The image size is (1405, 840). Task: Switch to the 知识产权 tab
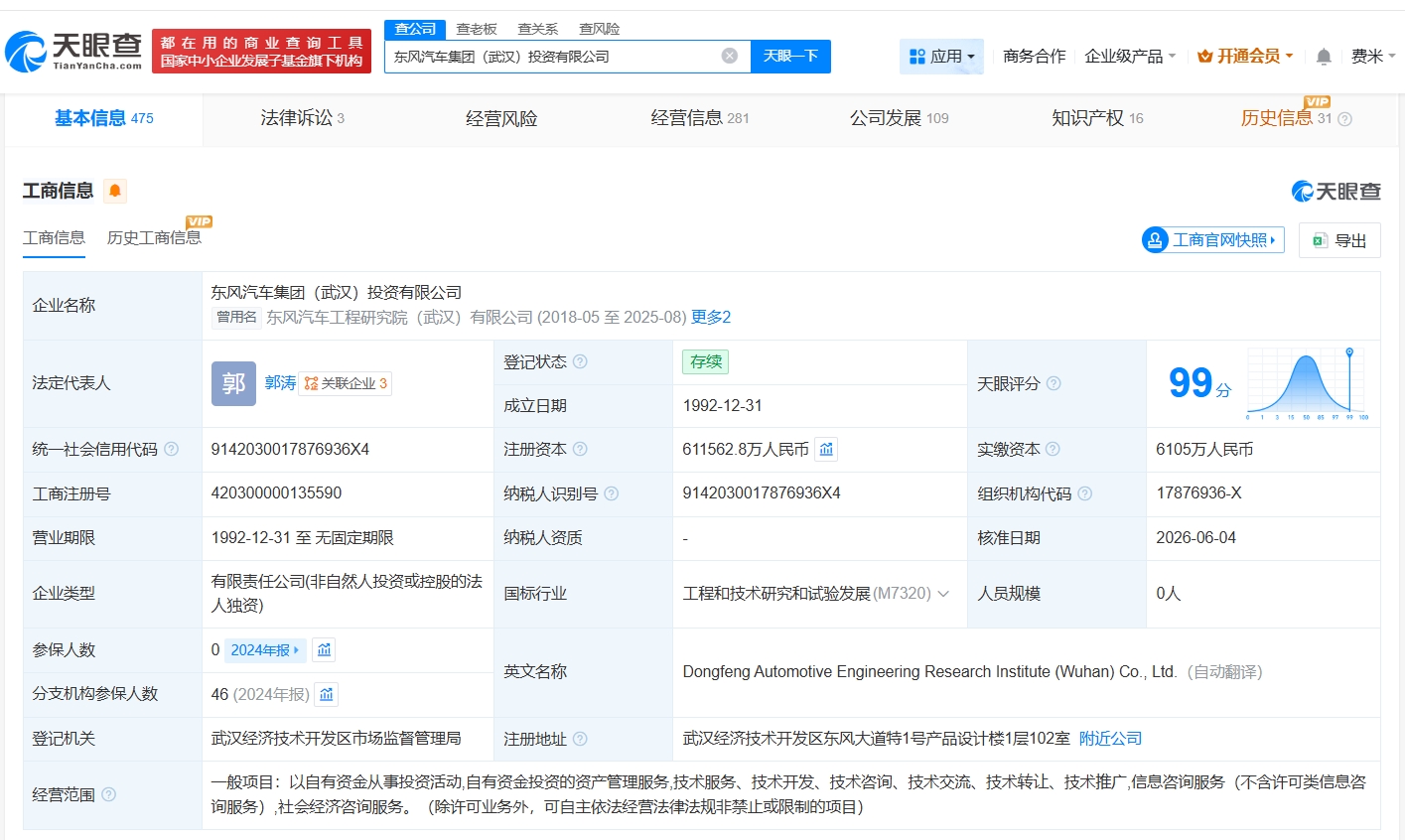[x=1097, y=118]
